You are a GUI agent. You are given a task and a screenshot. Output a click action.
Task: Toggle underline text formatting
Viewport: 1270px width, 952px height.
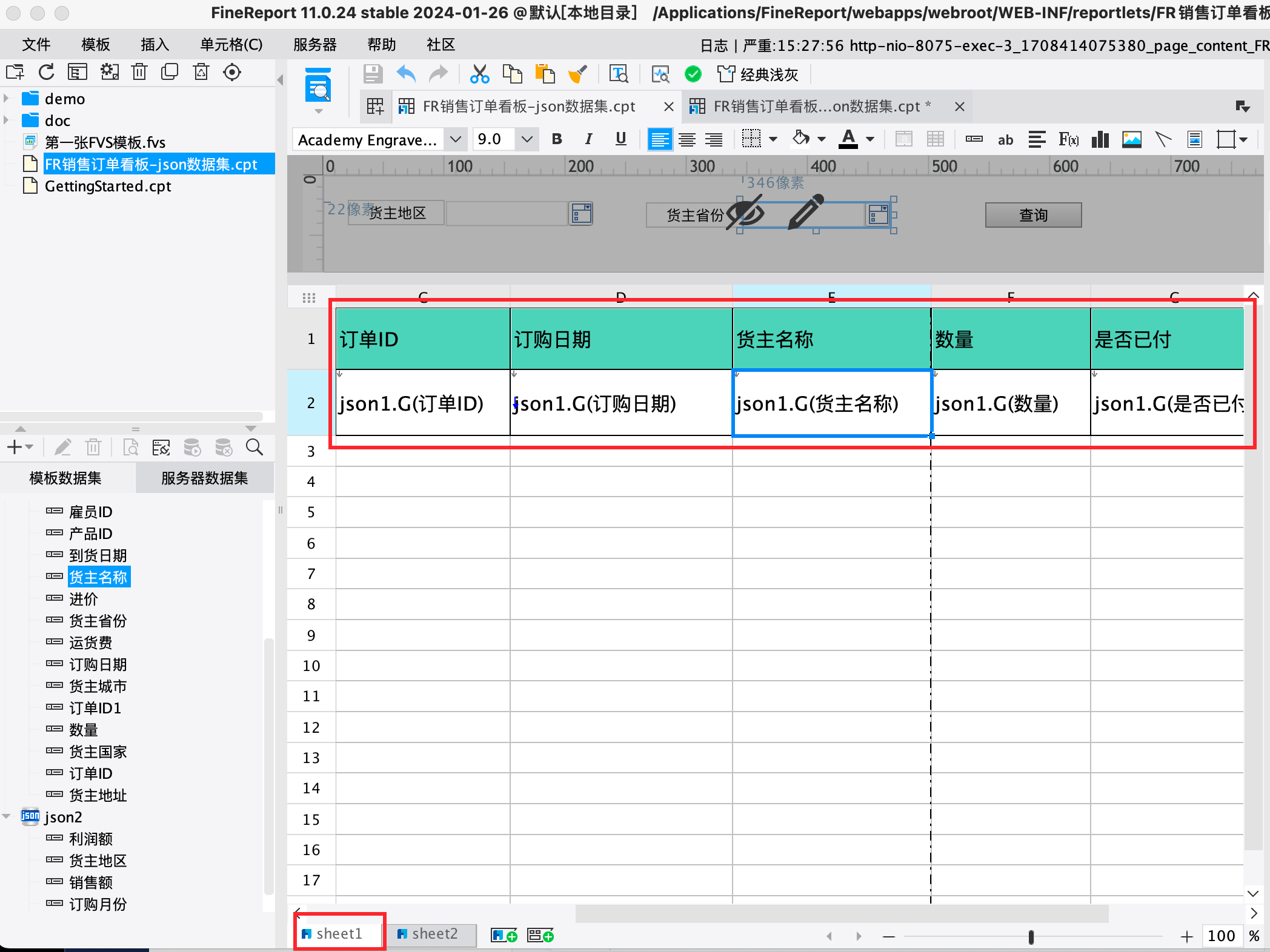(620, 139)
